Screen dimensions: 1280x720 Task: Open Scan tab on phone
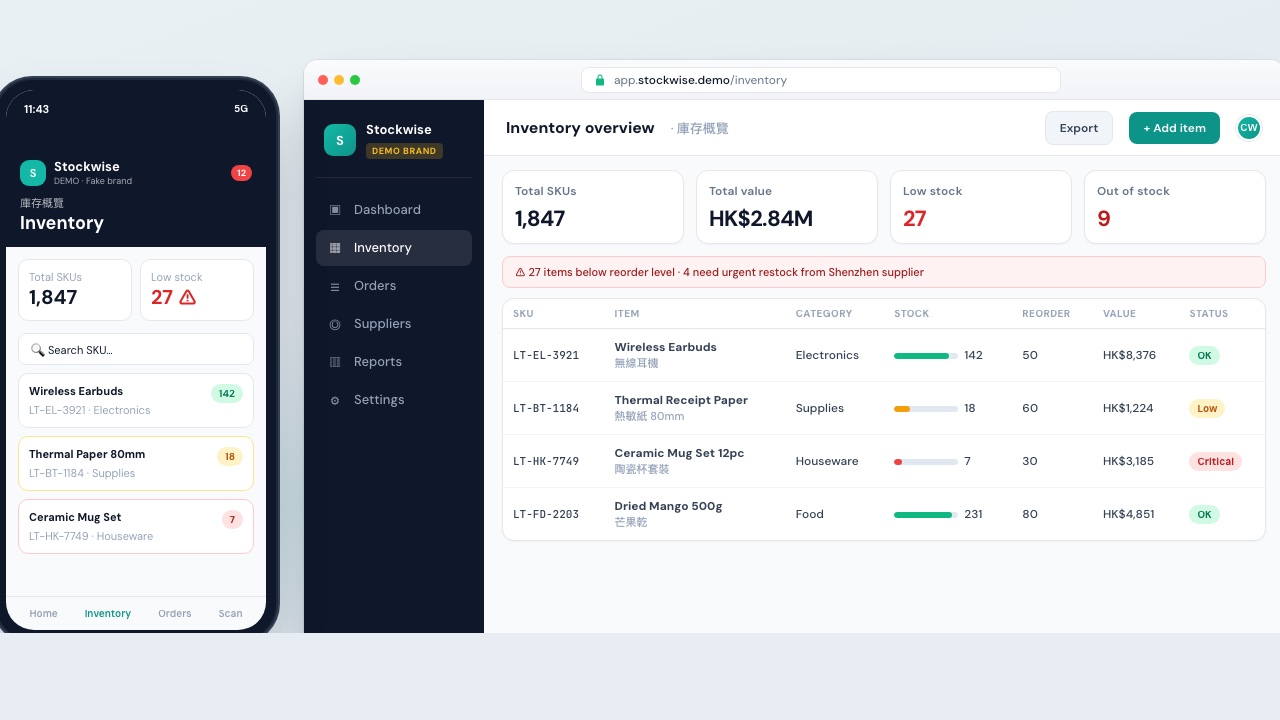tap(230, 613)
